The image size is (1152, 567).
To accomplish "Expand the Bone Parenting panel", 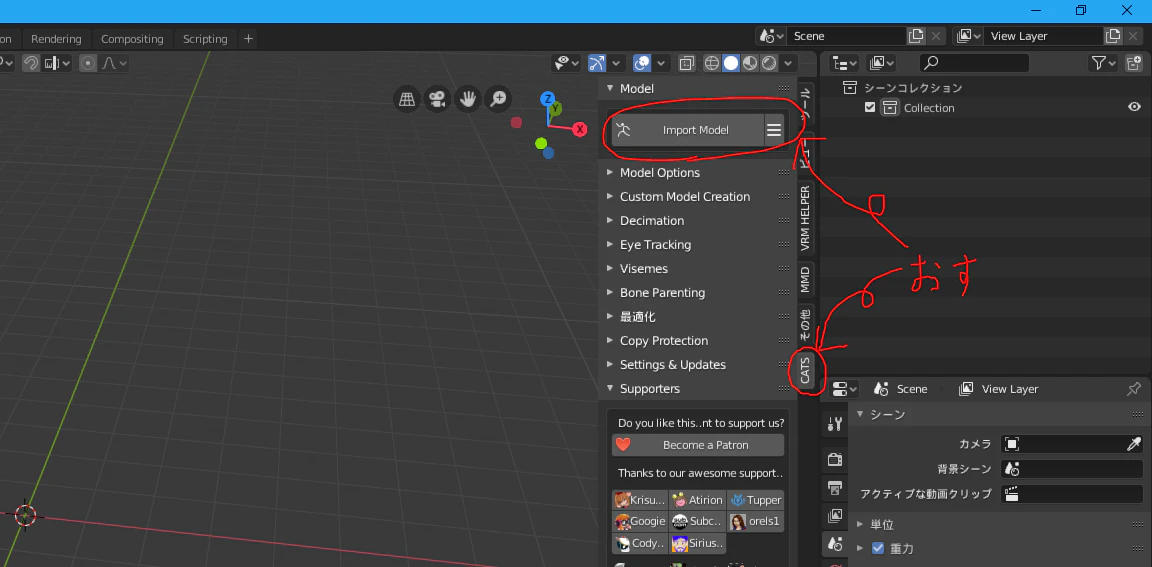I will point(662,292).
